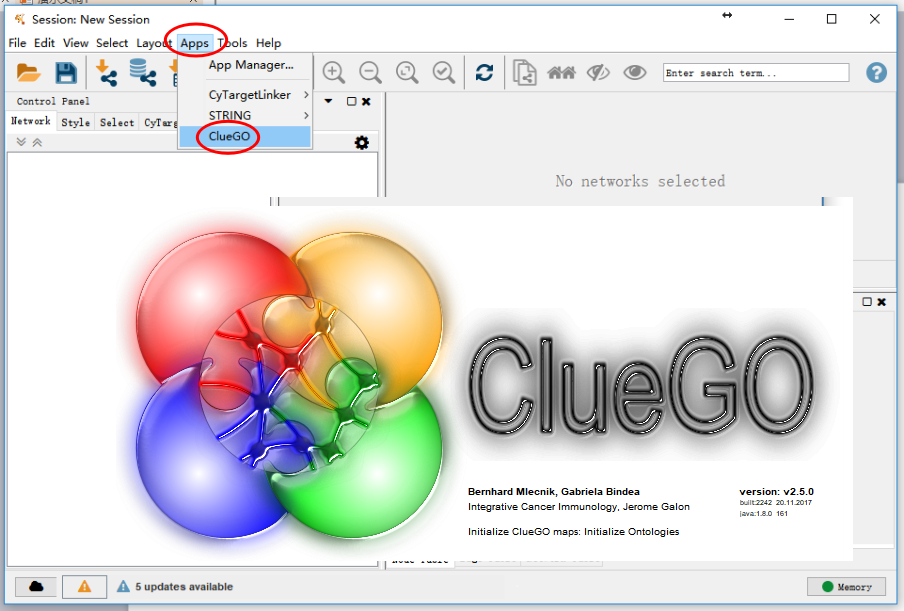This screenshot has height=611, width=904.
Task: Zoom out with magnifier minus icon
Action: tap(370, 73)
